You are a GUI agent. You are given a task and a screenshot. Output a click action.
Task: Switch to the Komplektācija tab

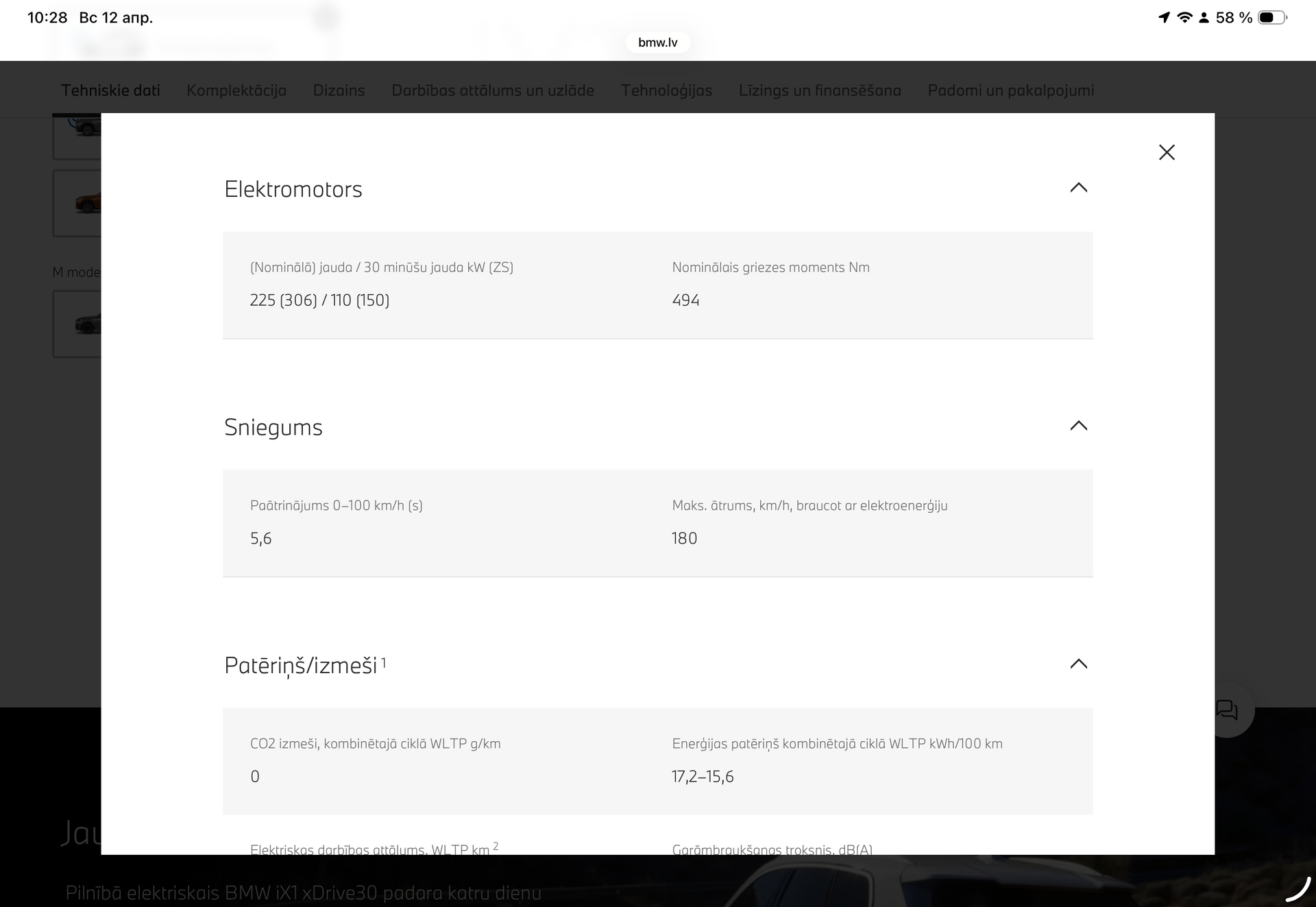point(236,90)
